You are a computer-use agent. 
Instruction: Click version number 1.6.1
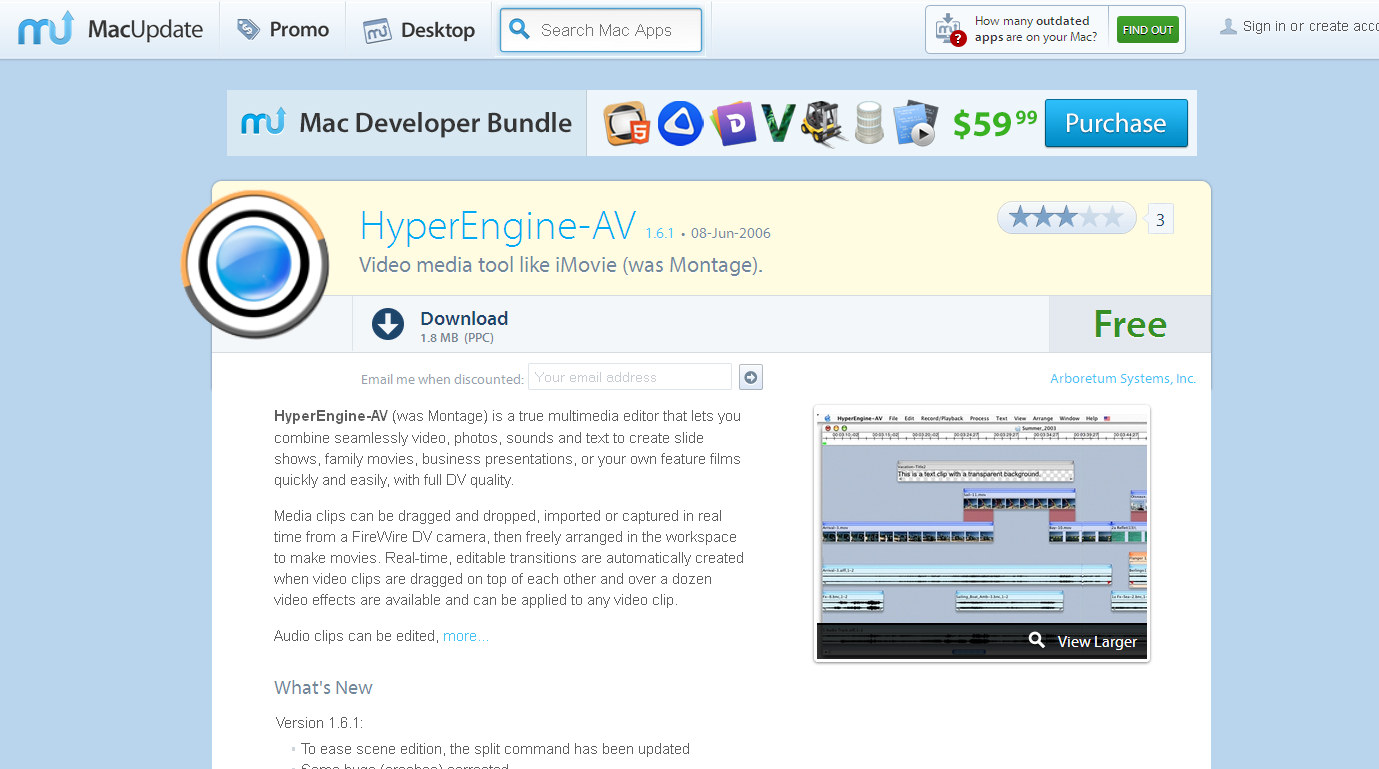660,233
